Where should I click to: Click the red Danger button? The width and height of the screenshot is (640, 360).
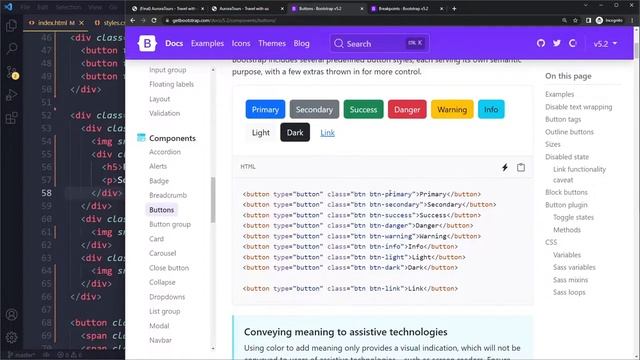point(407,109)
